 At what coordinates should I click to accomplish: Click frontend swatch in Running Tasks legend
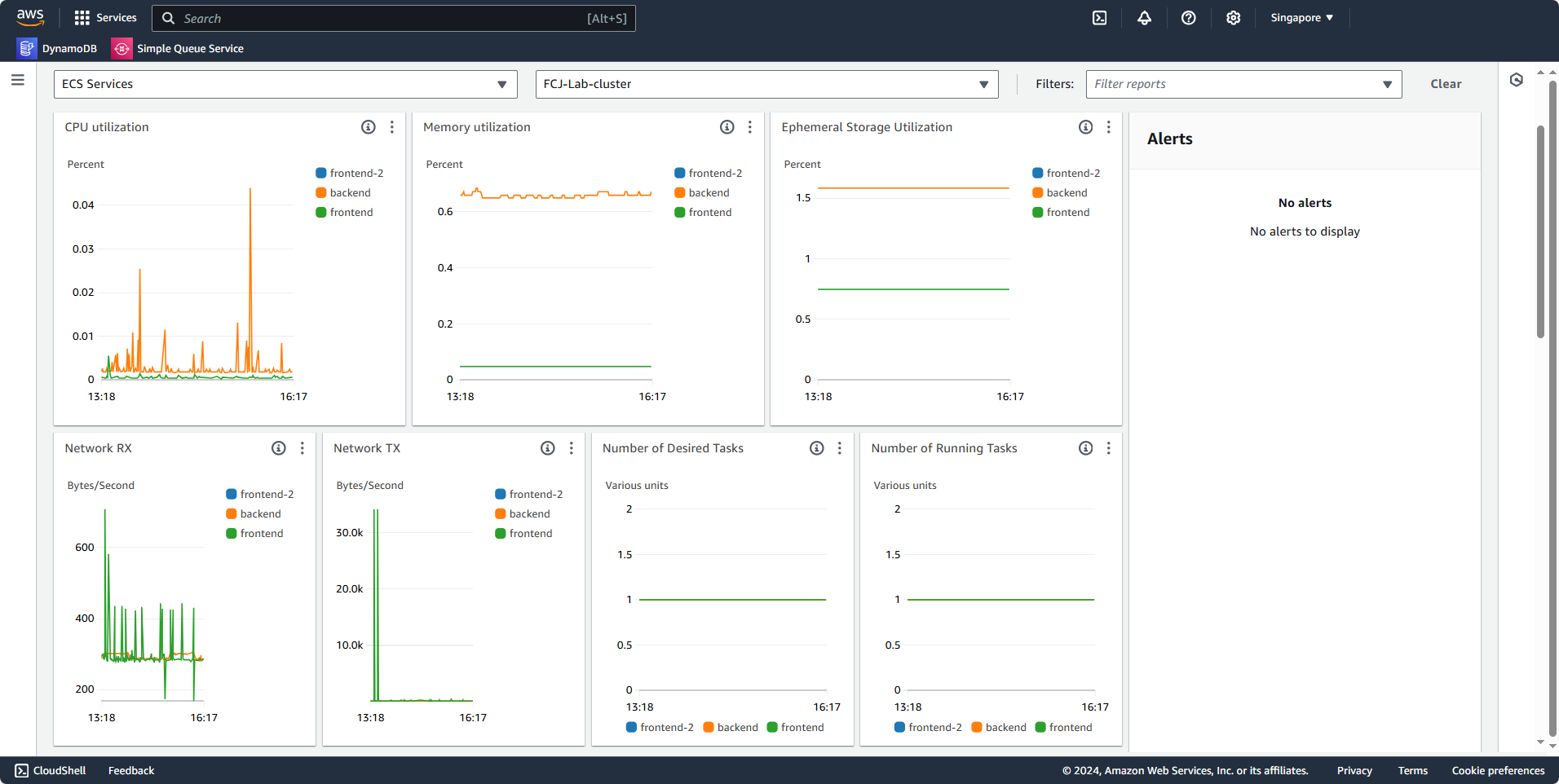(x=1040, y=728)
